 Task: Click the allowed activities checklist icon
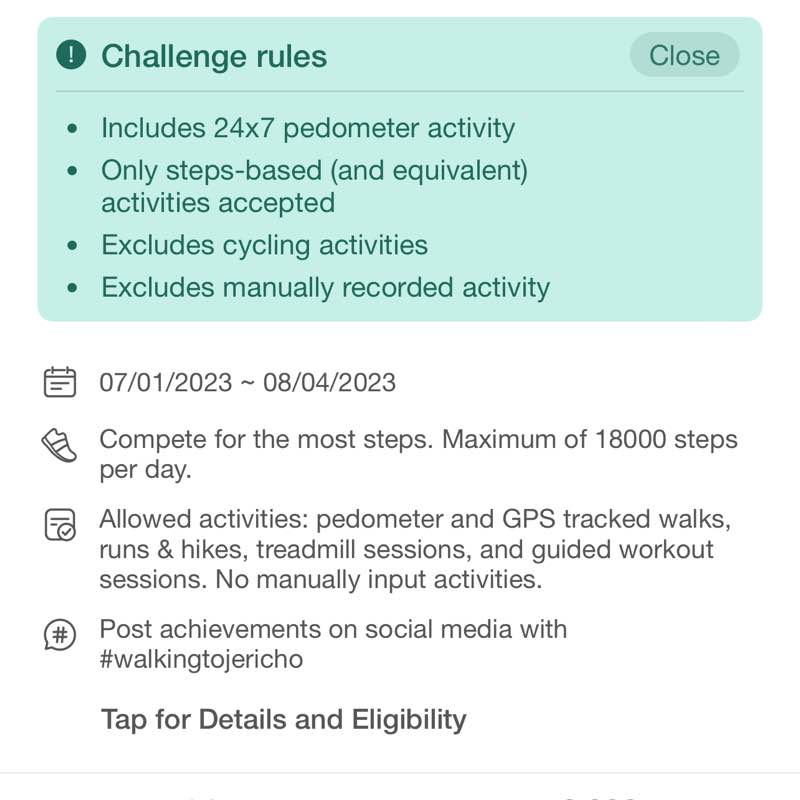[x=60, y=525]
